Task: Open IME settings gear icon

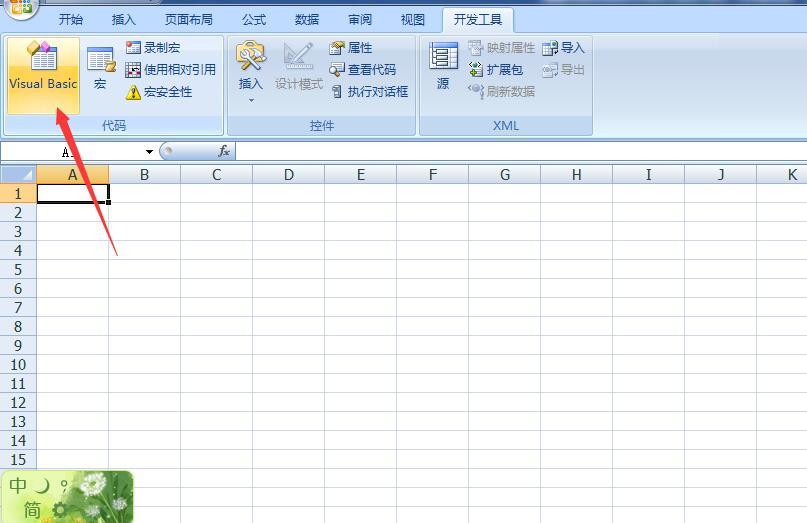Action: coord(60,510)
